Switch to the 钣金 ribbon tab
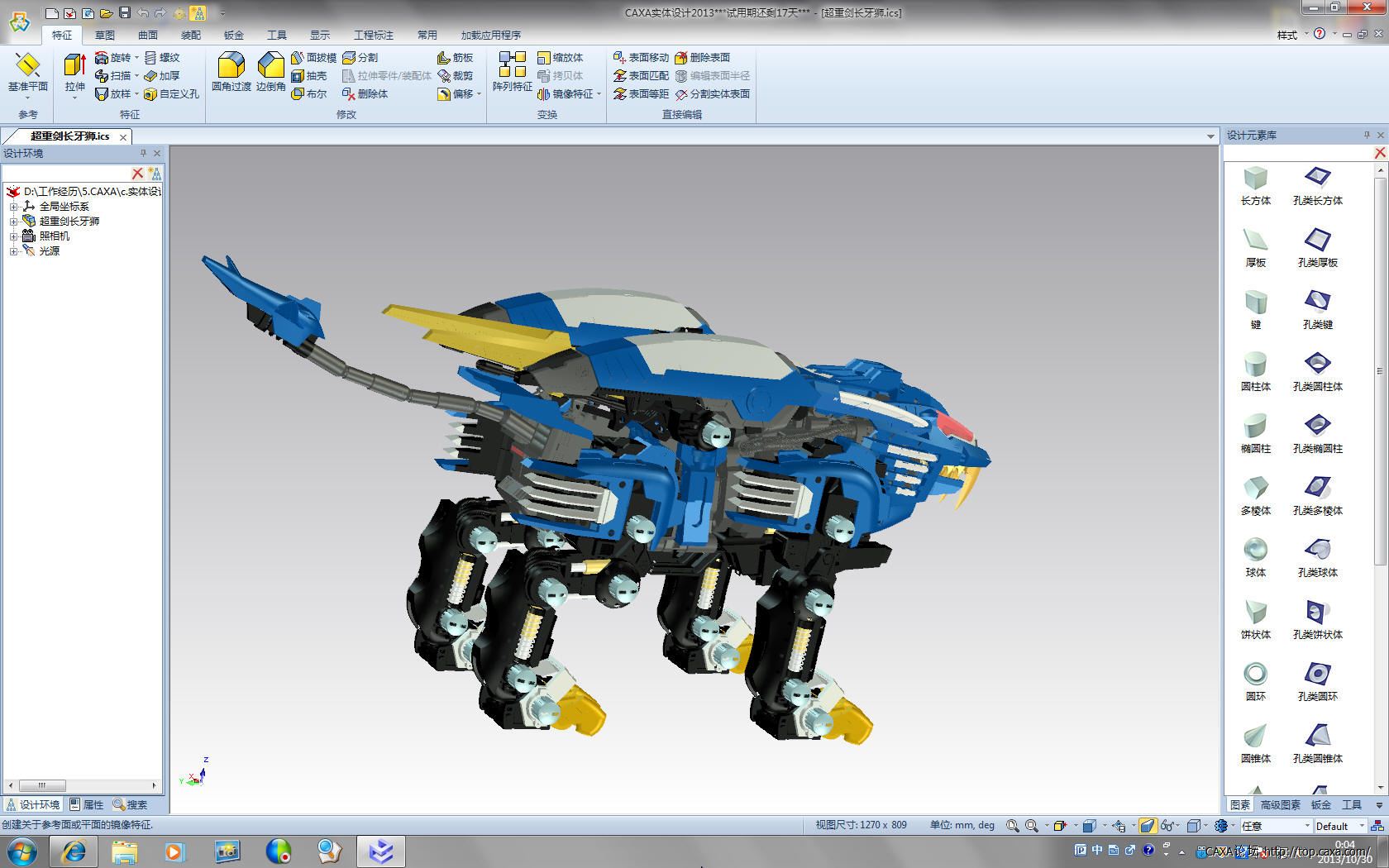The height and width of the screenshot is (868, 1389). (234, 35)
